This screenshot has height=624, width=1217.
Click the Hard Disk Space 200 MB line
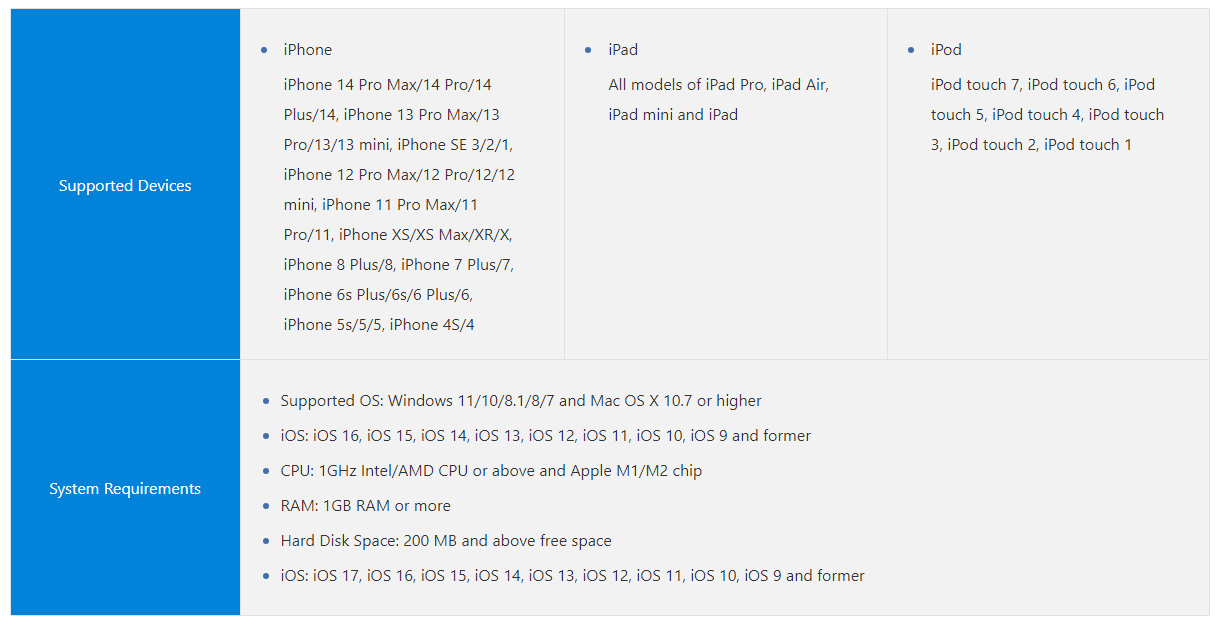pos(445,541)
